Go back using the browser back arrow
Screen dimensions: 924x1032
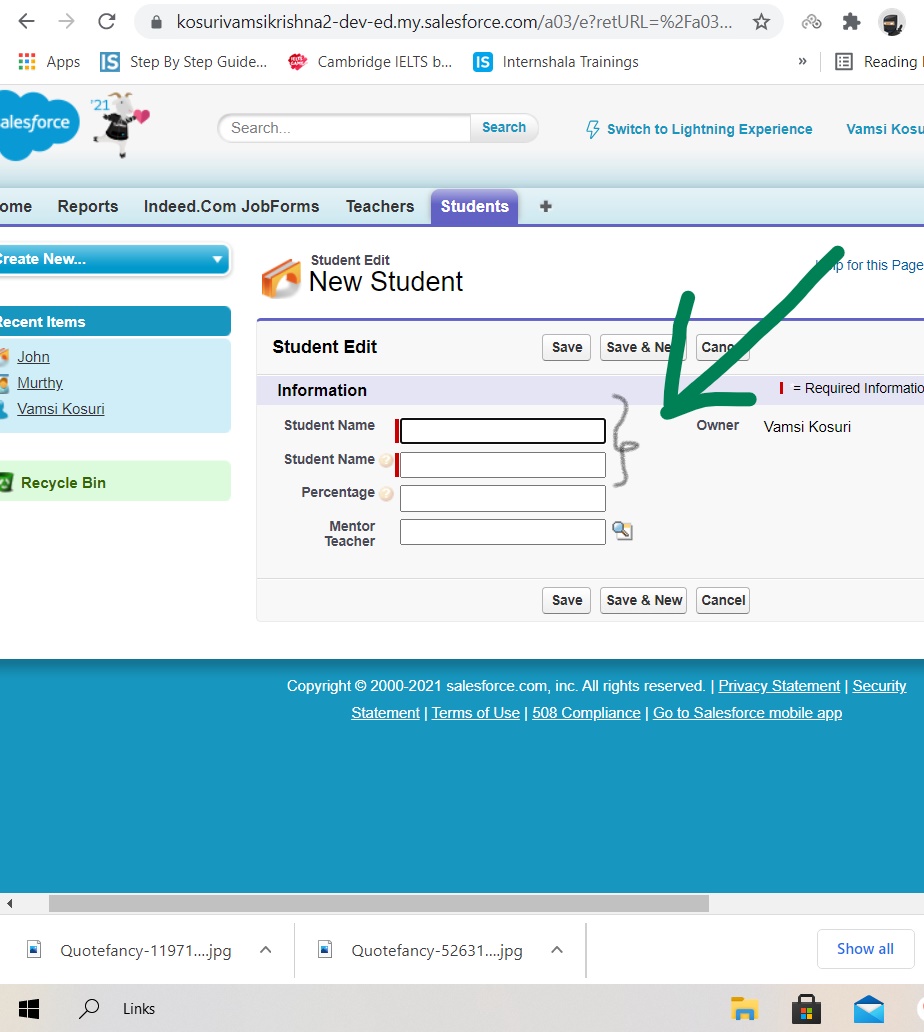(26, 22)
